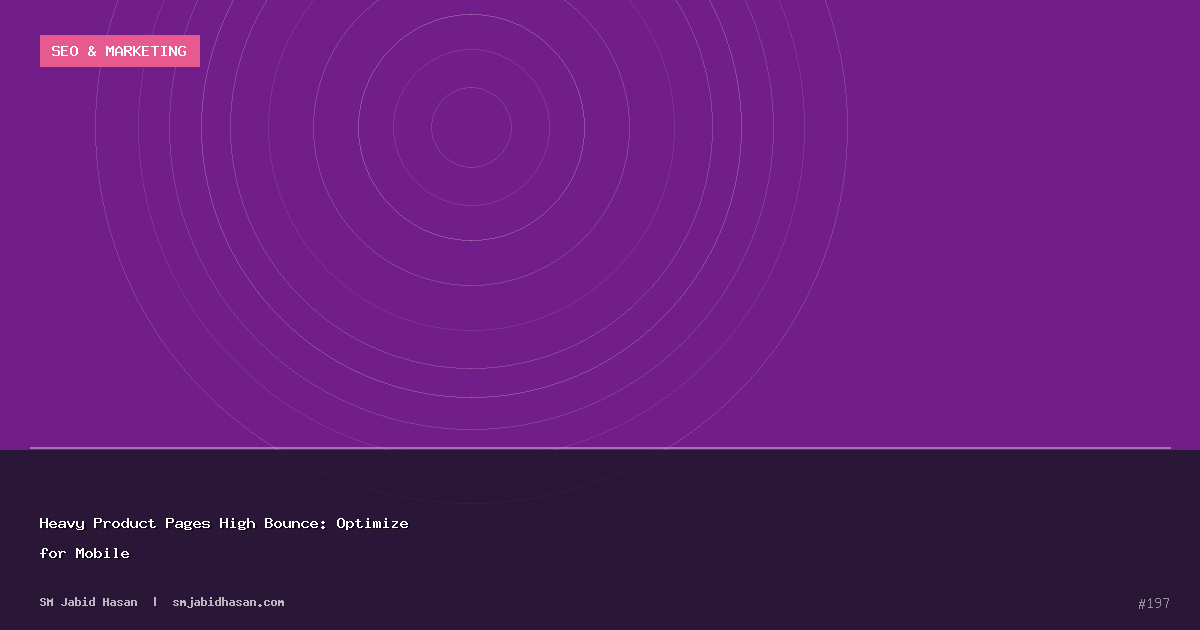Click the author name SM Jabid Hasan
This screenshot has height=630, width=1200.
click(89, 602)
